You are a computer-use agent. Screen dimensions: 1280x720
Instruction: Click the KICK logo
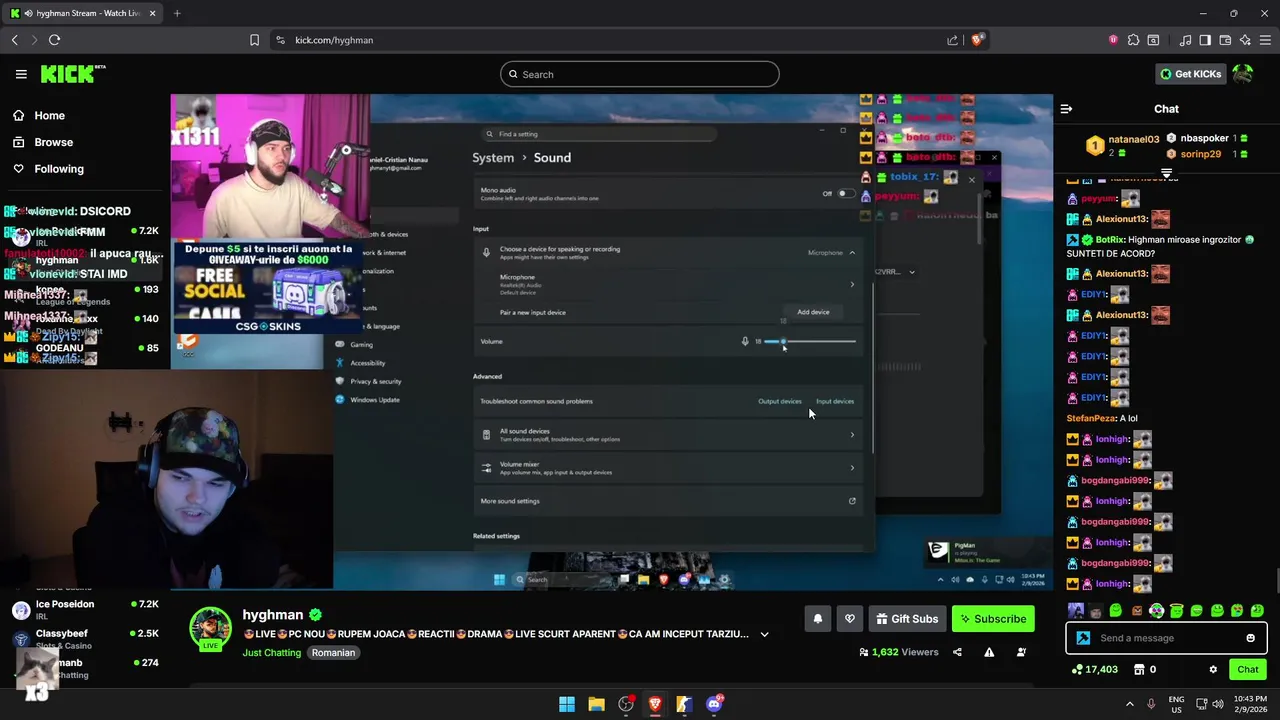point(73,74)
